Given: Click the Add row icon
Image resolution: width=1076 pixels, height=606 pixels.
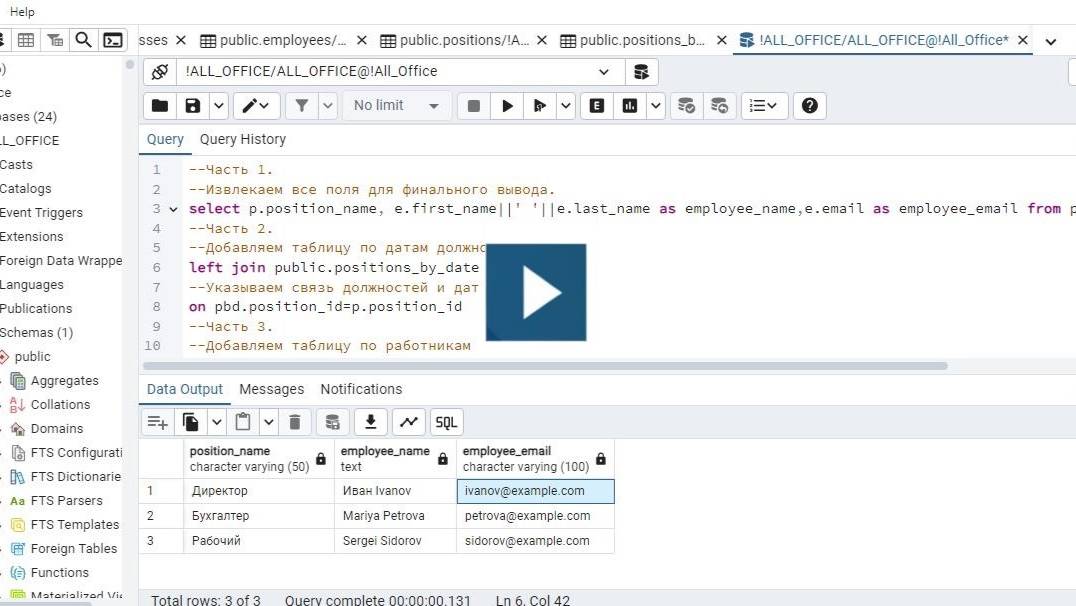Looking at the screenshot, I should pos(157,422).
